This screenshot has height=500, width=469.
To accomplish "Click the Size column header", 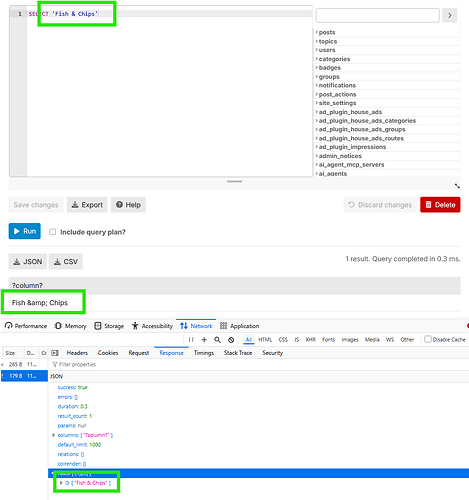I will click(x=10, y=353).
